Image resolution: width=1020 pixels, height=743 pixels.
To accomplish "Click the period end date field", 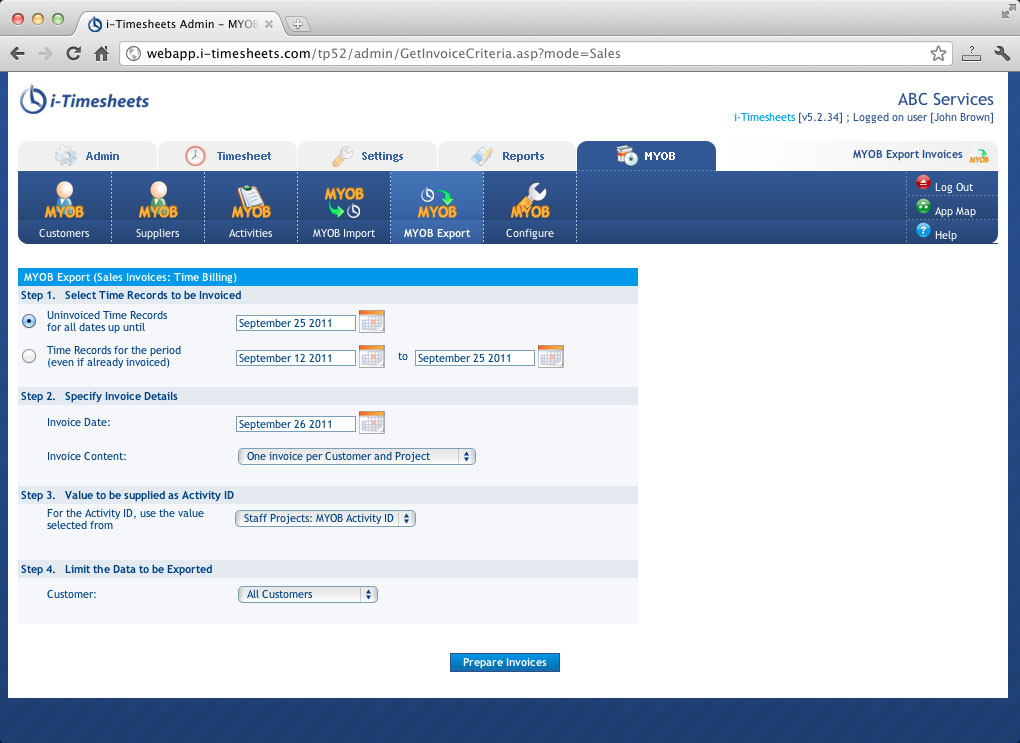I will coord(474,358).
